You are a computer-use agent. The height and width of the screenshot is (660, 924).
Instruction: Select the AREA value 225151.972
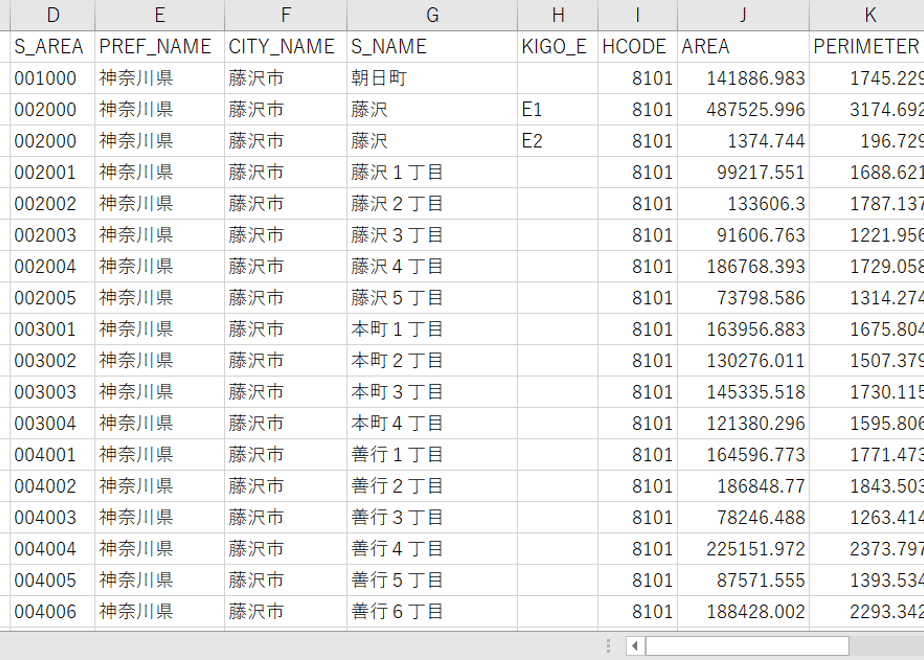point(743,549)
